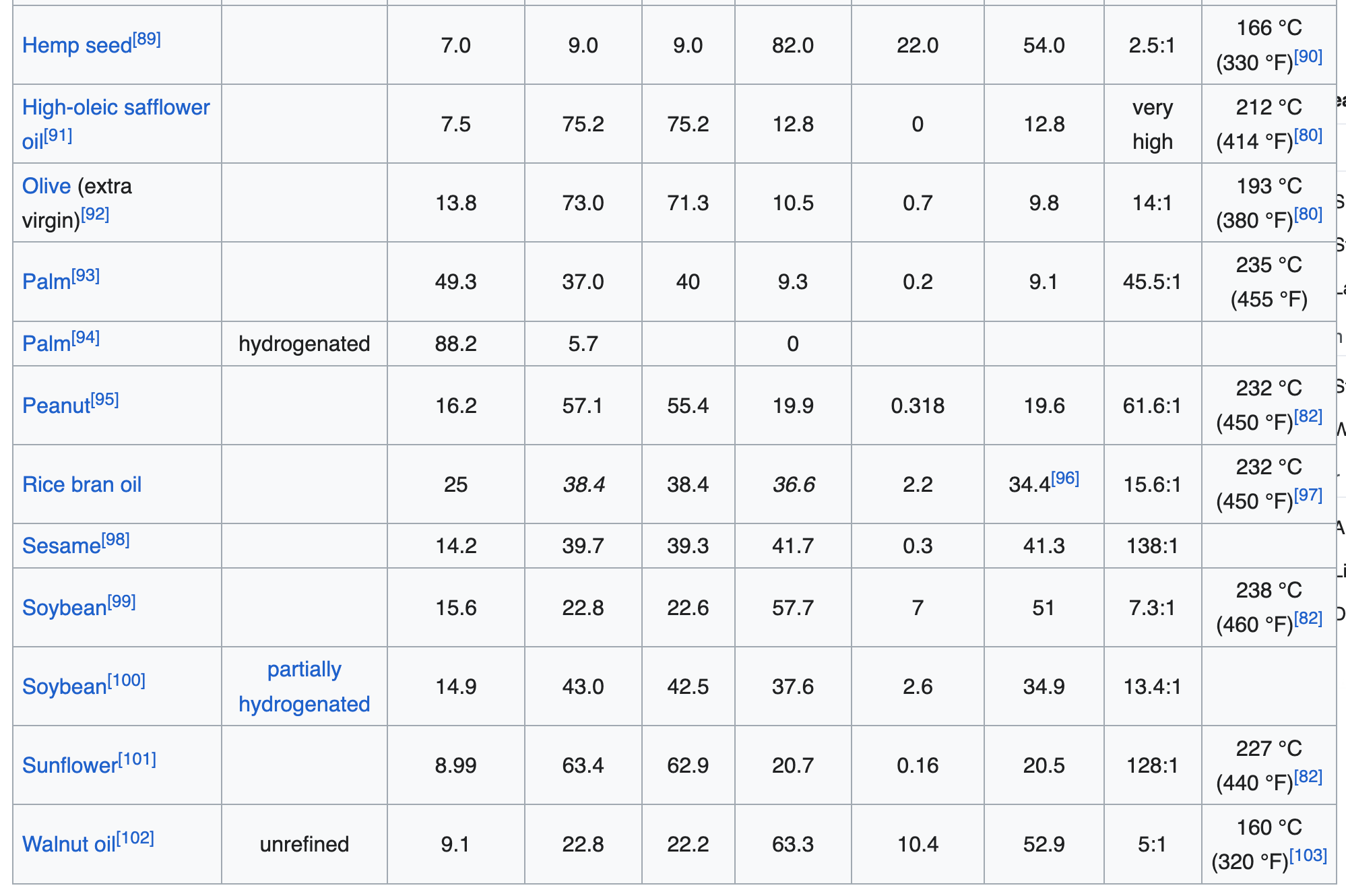Image resolution: width=1346 pixels, height=896 pixels.
Task: Open the Hemp seed link
Action: point(77,46)
